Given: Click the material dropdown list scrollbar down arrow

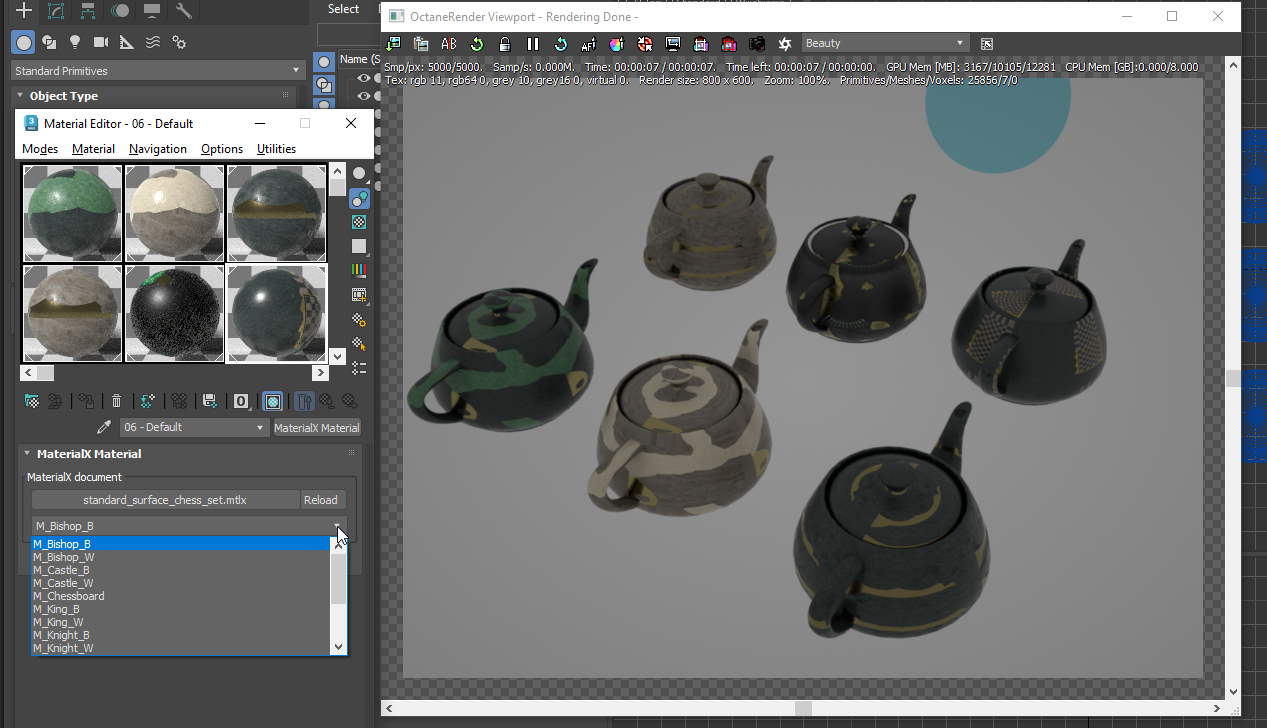Looking at the screenshot, I should [x=338, y=647].
